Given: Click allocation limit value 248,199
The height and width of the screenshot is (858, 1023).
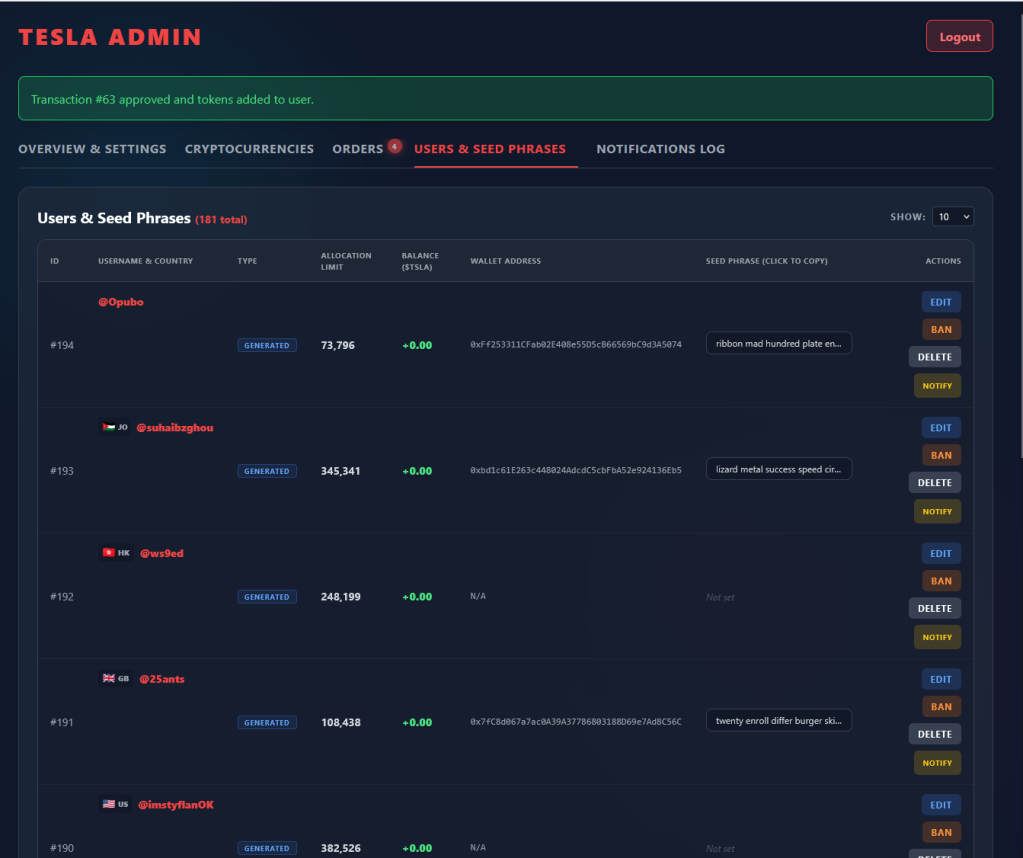Looking at the screenshot, I should pos(340,596).
